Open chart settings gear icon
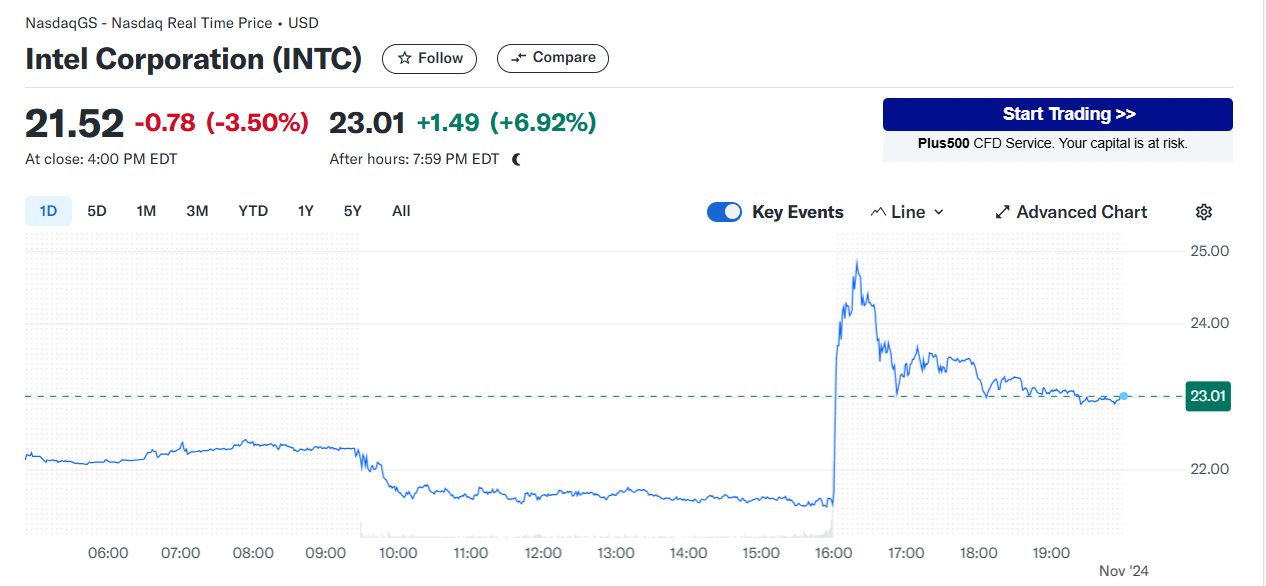Viewport: 1266px width, 586px height. pos(1204,212)
